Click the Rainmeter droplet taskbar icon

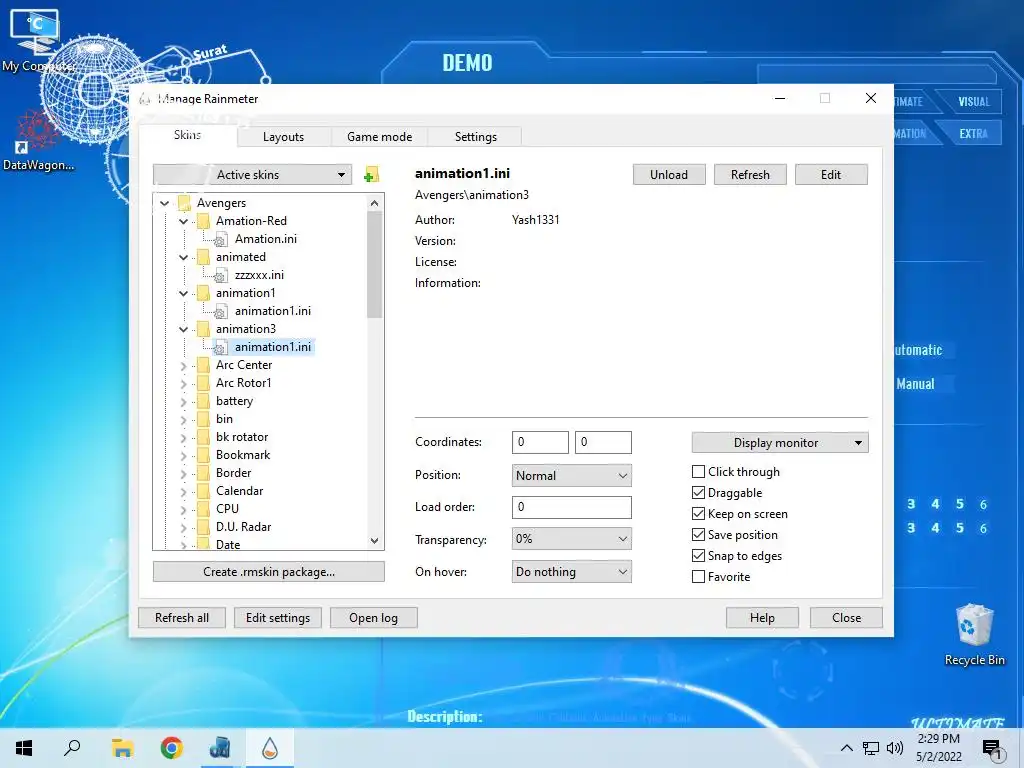point(270,748)
